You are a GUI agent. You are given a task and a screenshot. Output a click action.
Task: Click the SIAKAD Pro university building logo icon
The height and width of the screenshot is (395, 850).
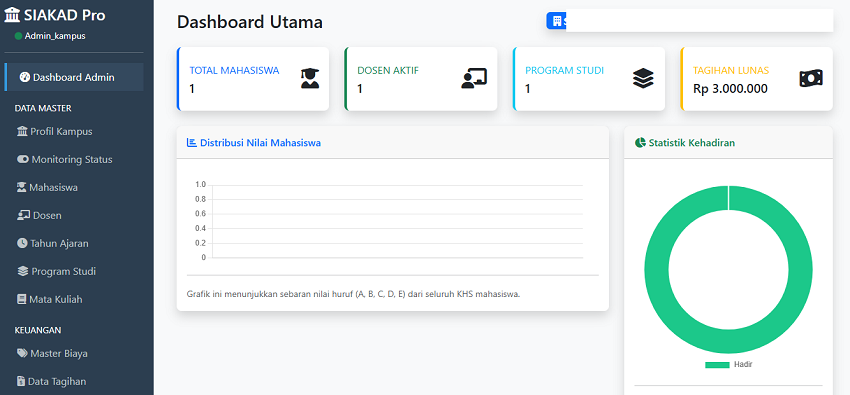click(12, 15)
